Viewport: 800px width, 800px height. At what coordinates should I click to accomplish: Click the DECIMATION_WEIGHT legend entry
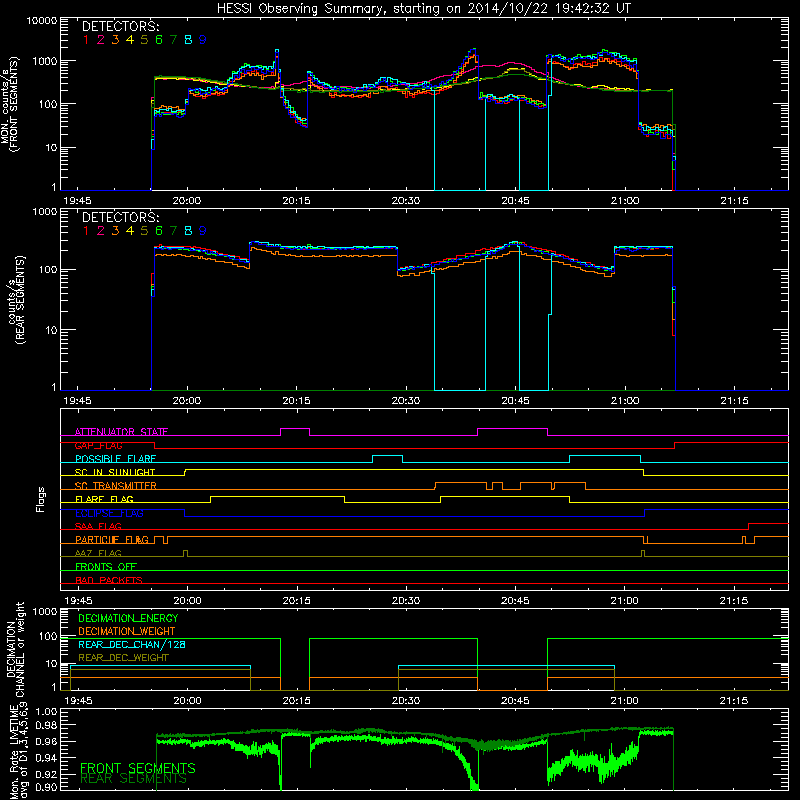[127, 631]
